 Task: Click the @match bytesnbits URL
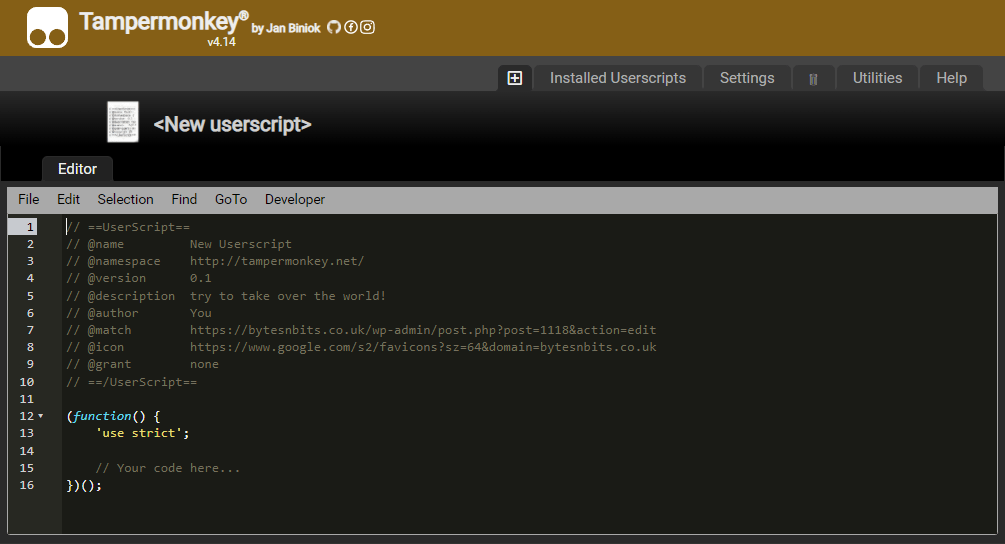click(x=423, y=330)
